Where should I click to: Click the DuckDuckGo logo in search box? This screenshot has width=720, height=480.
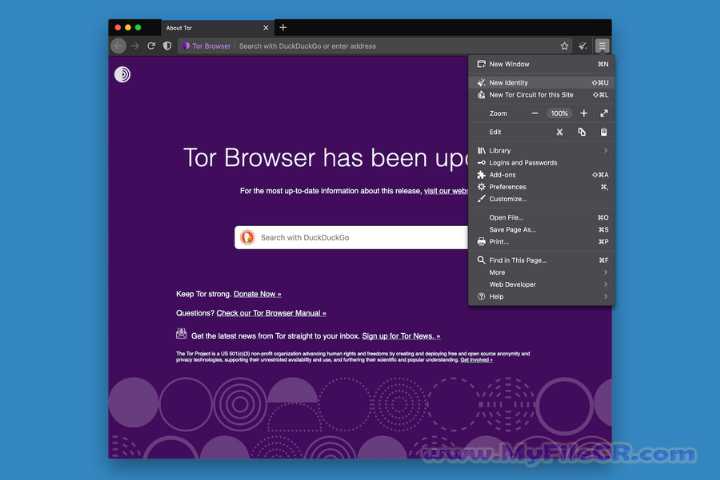click(248, 237)
